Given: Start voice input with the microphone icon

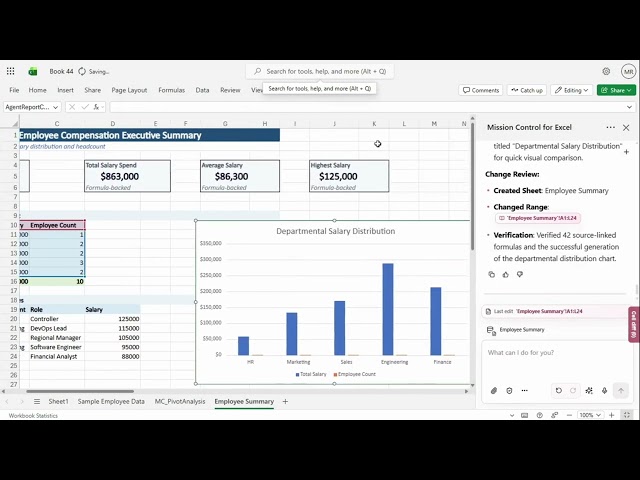Looking at the screenshot, I should [604, 391].
